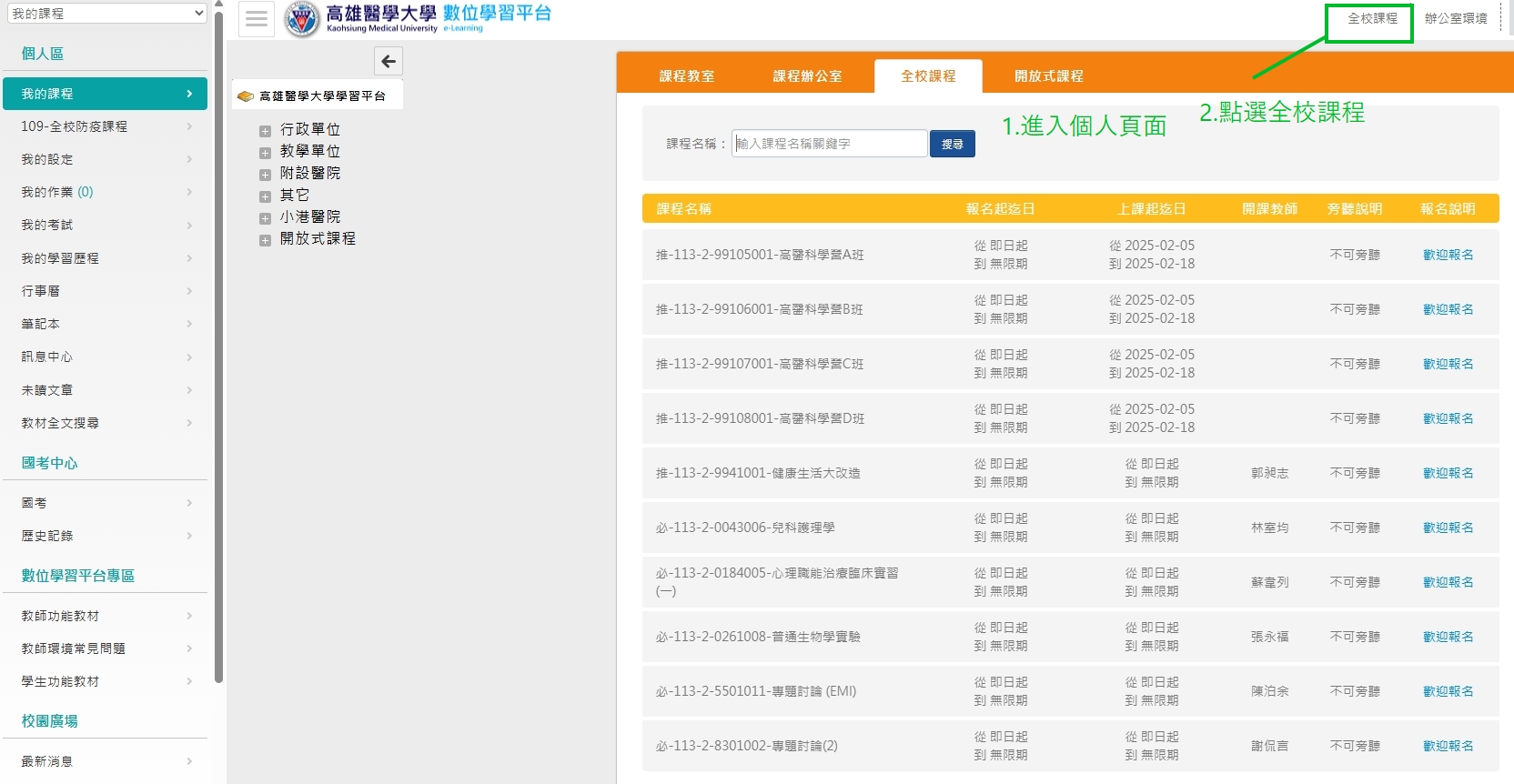Click the 課程名稱 column header
Image resolution: width=1514 pixels, height=784 pixels.
[x=684, y=209]
